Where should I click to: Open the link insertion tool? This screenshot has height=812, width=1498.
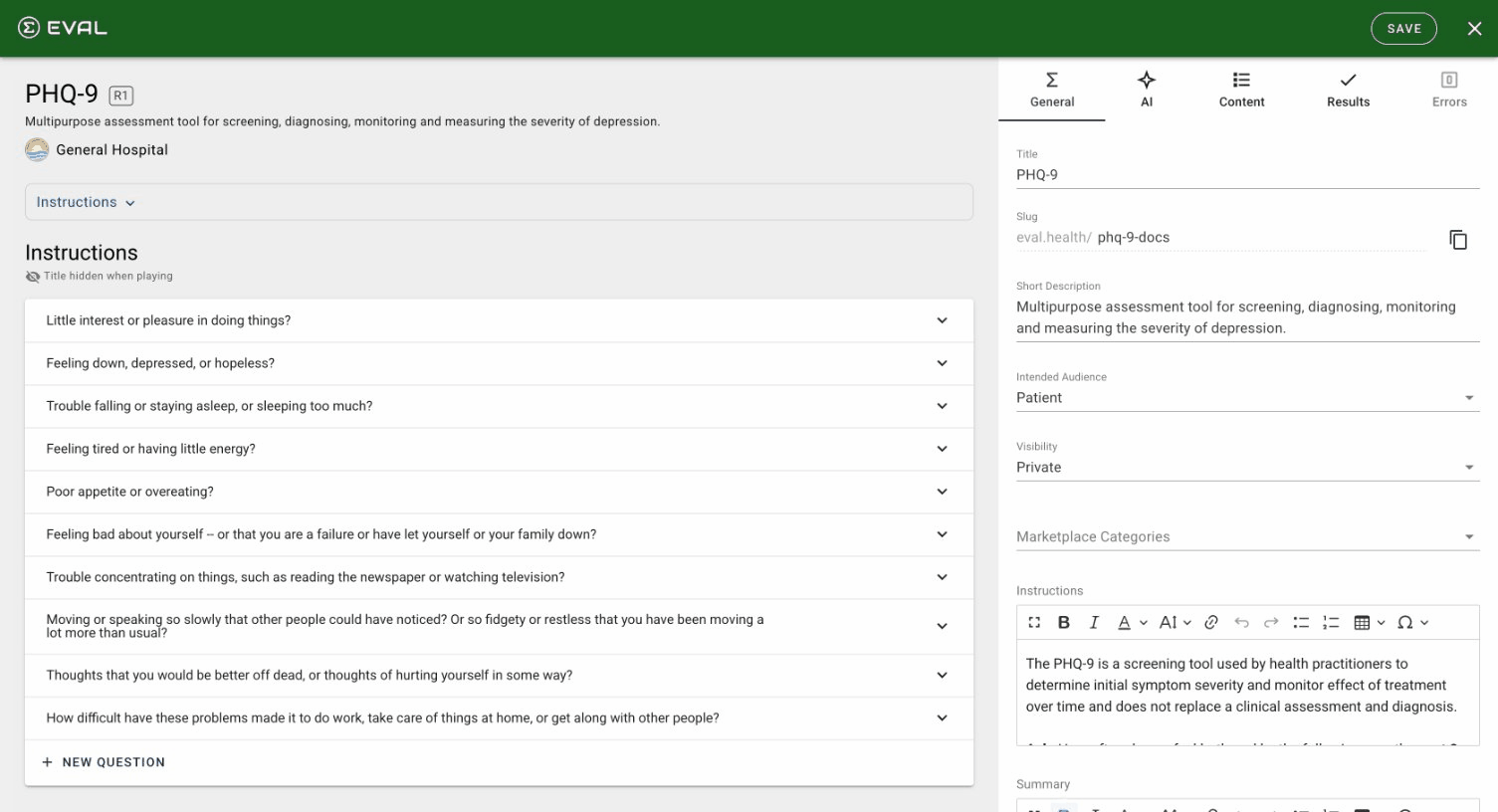click(x=1211, y=621)
